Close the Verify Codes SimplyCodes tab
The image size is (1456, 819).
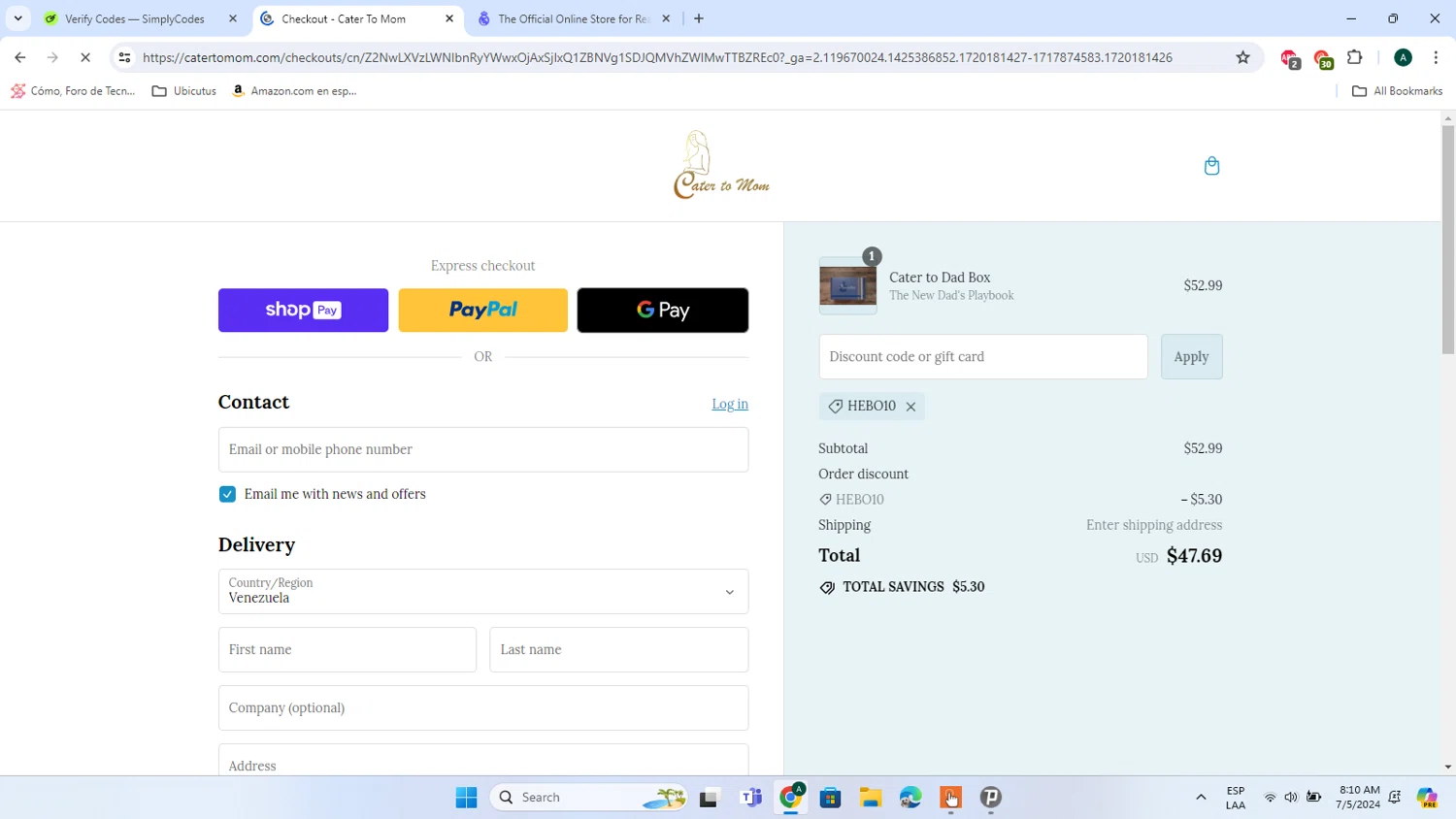[x=233, y=18]
